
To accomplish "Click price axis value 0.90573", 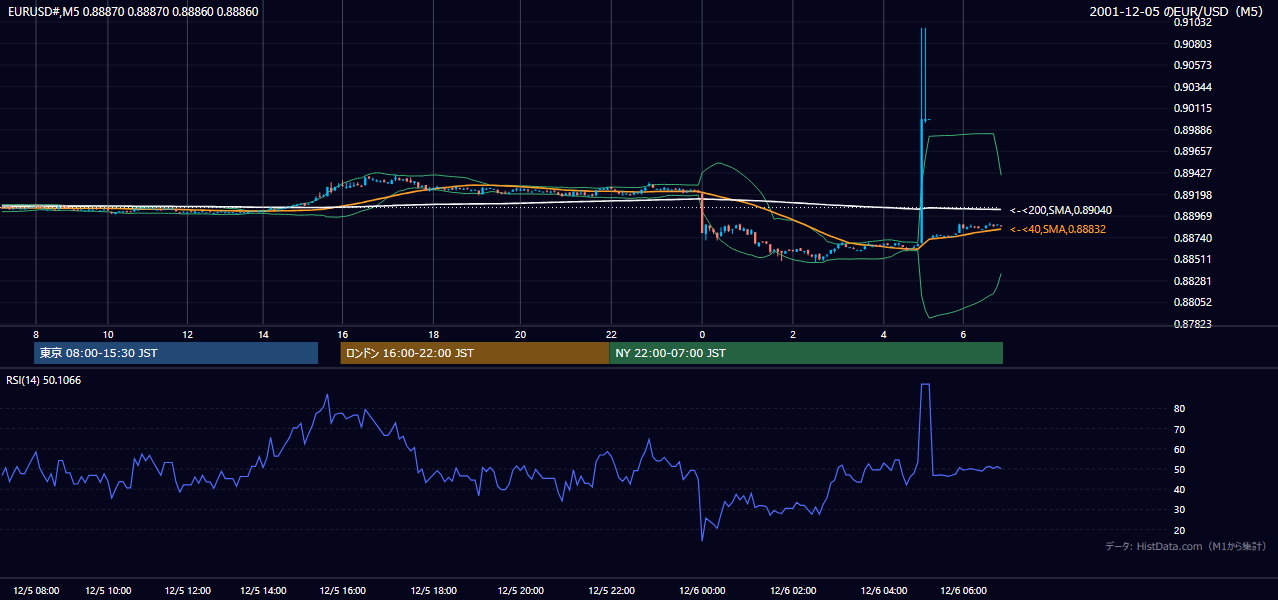I will coord(1193,65).
